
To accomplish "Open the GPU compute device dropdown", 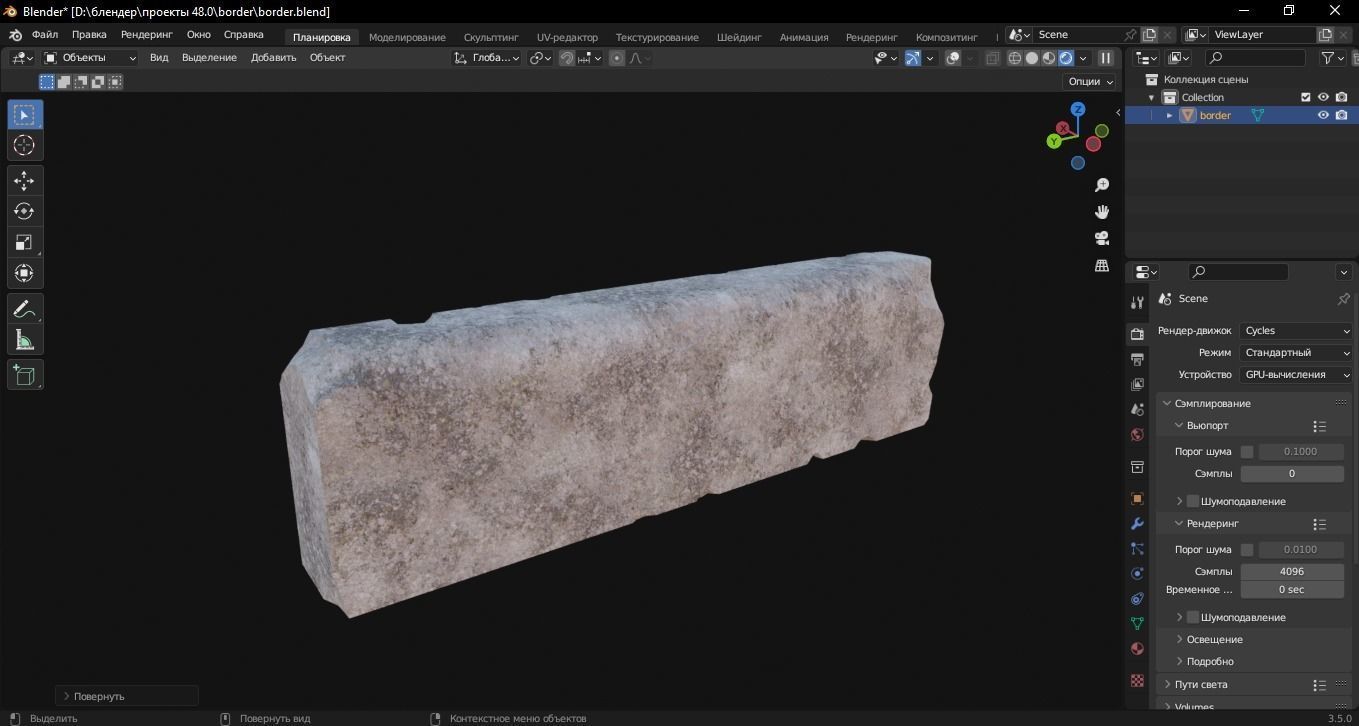I will tap(1296, 375).
